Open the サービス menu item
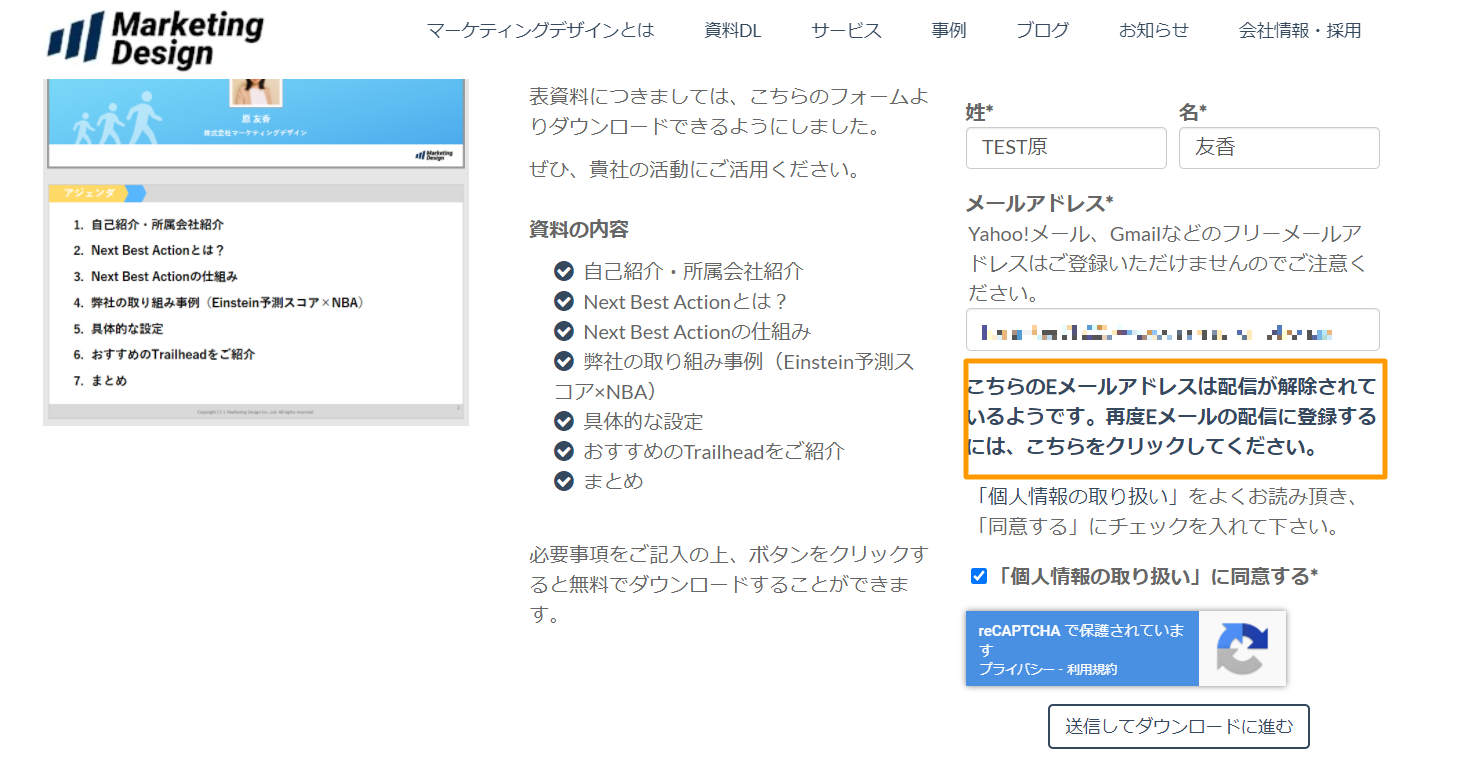 [846, 31]
